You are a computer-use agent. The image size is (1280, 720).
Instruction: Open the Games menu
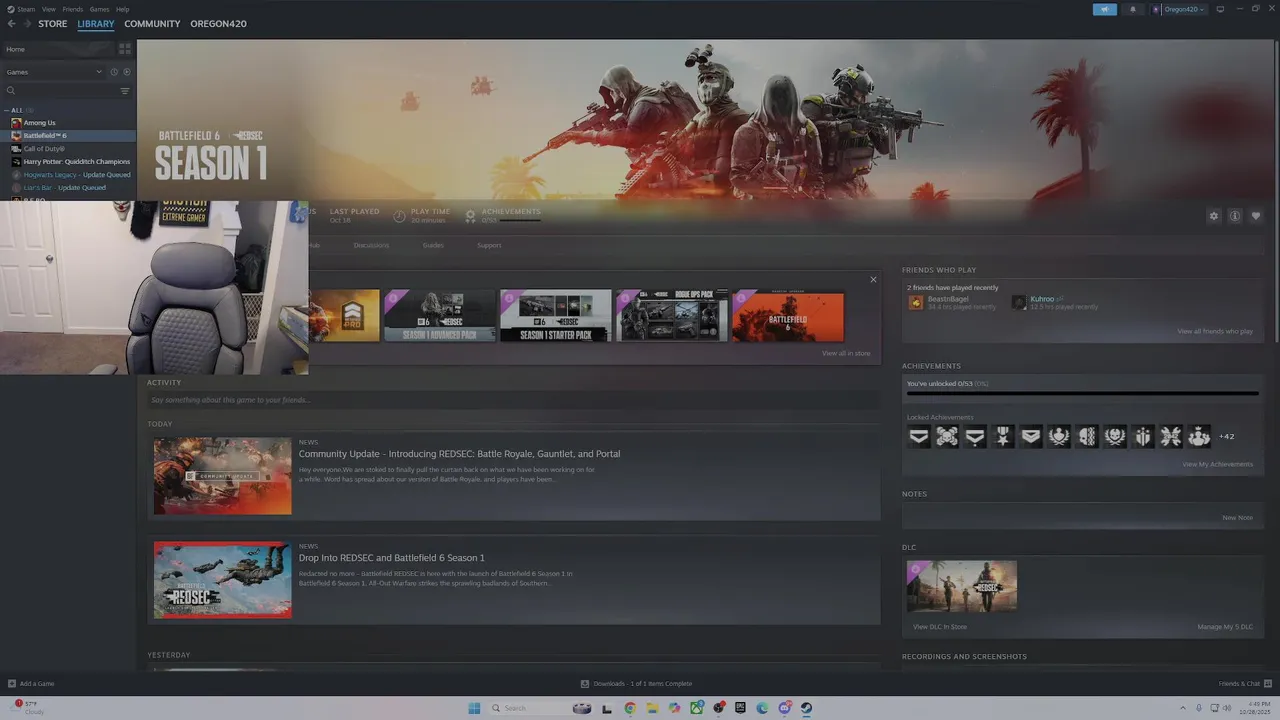[99, 9]
